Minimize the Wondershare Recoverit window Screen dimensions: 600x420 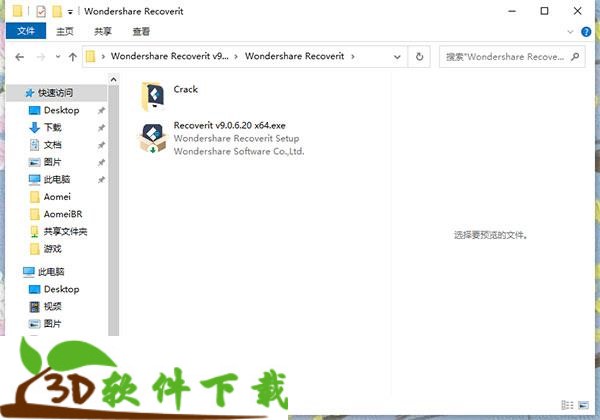coord(512,11)
